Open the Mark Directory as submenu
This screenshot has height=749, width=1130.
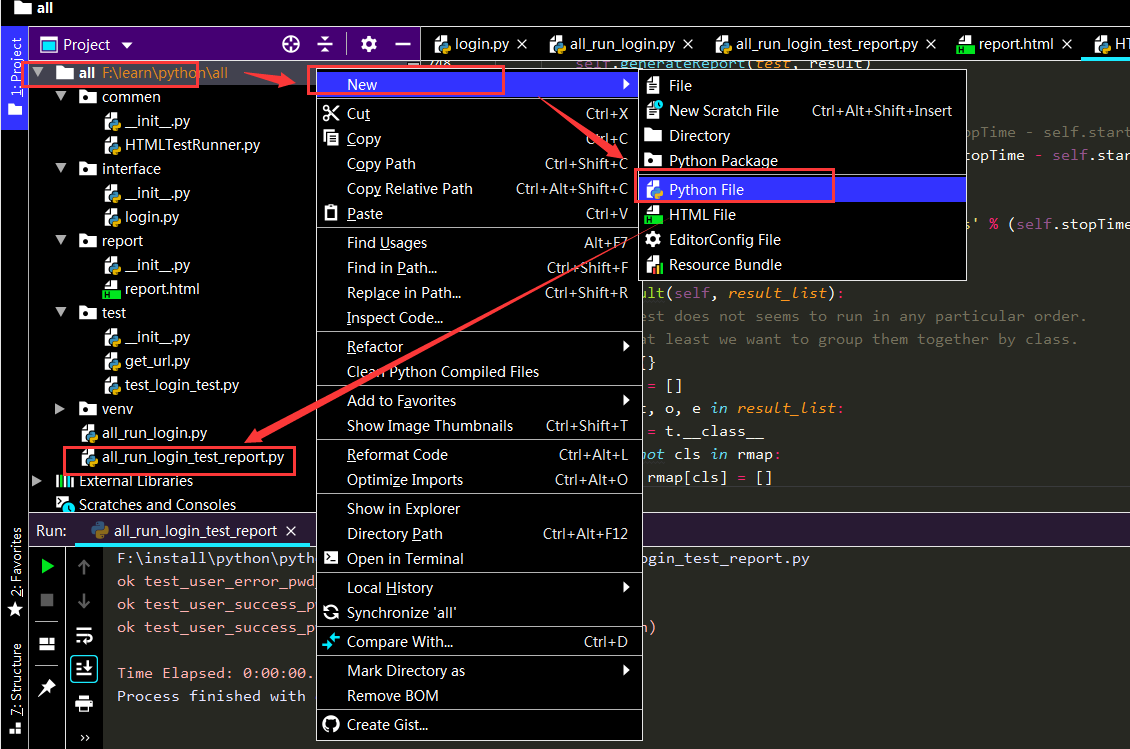[479, 670]
